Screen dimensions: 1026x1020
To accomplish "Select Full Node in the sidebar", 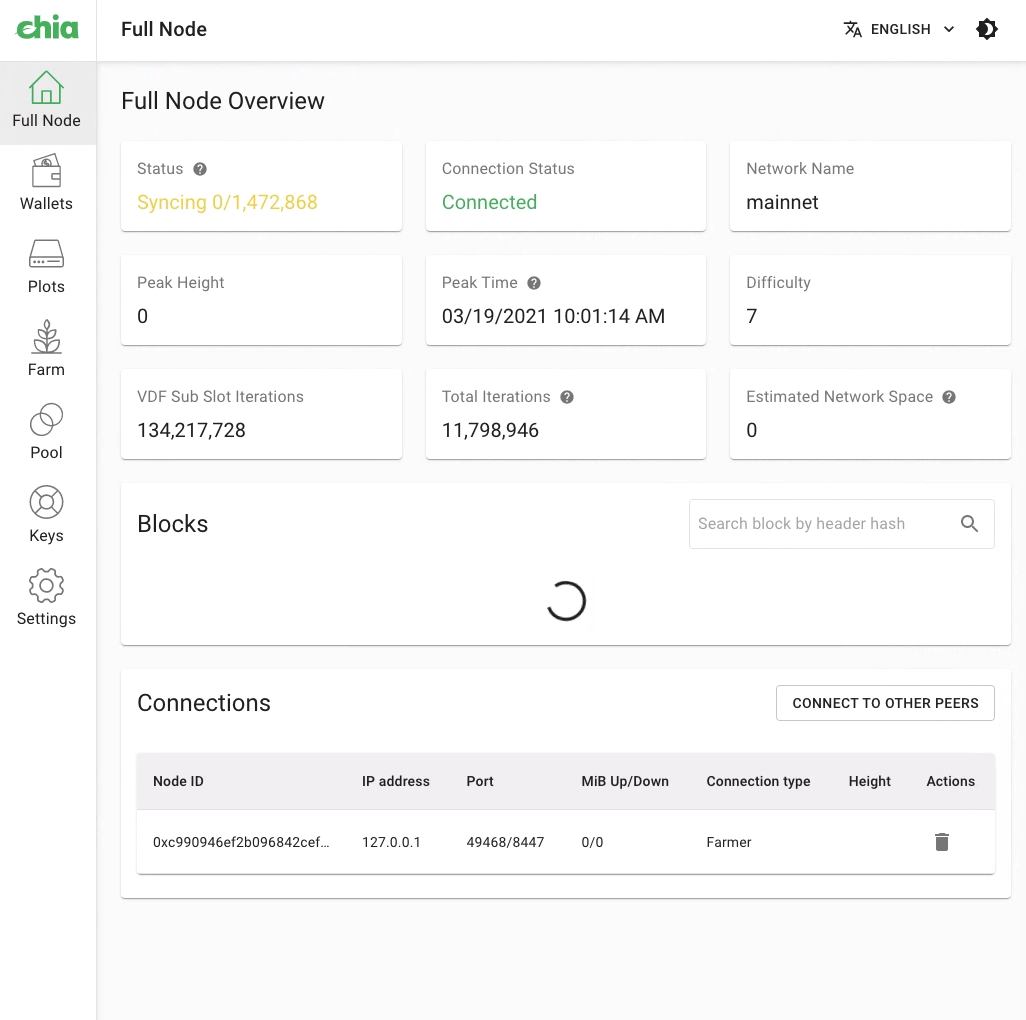I will (x=46, y=100).
